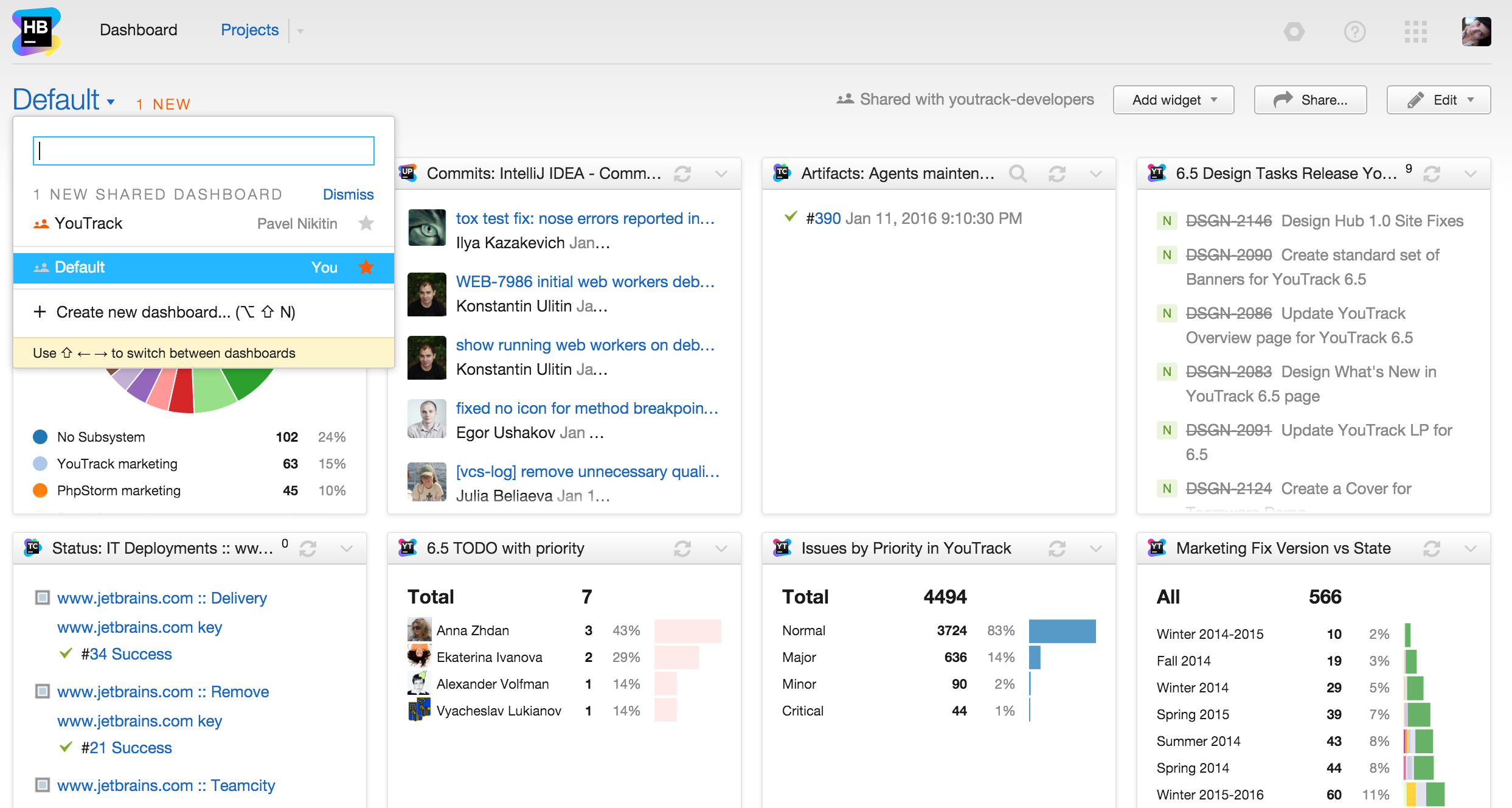The image size is (1512, 808).
Task: Click TeamCity icon in Artifacts widget header
Action: pos(782,173)
